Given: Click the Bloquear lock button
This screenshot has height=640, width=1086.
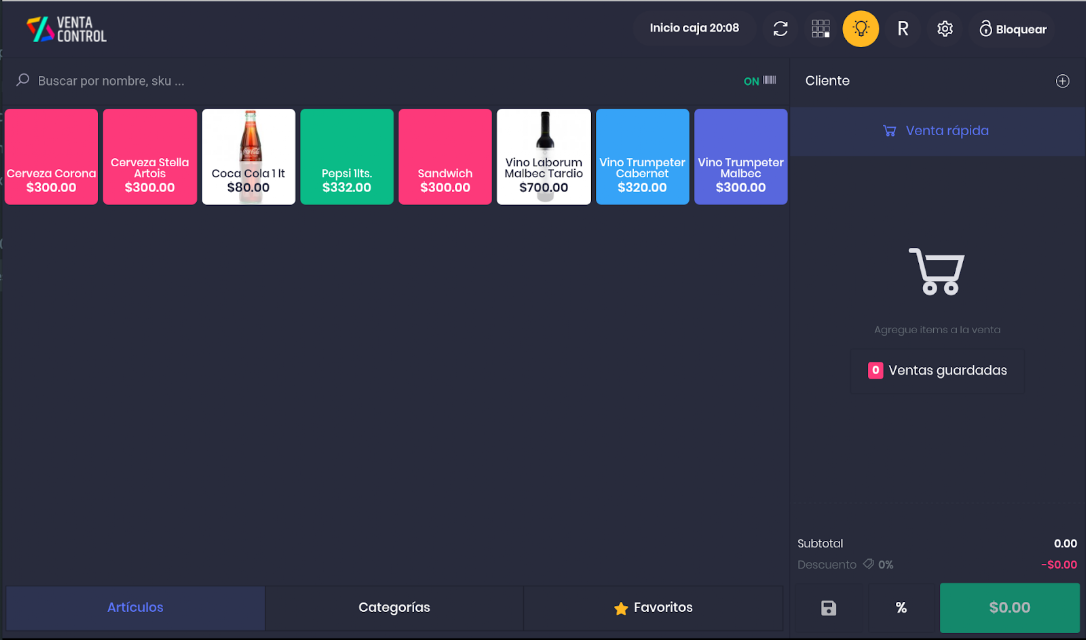Looking at the screenshot, I should pyautogui.click(x=1012, y=29).
